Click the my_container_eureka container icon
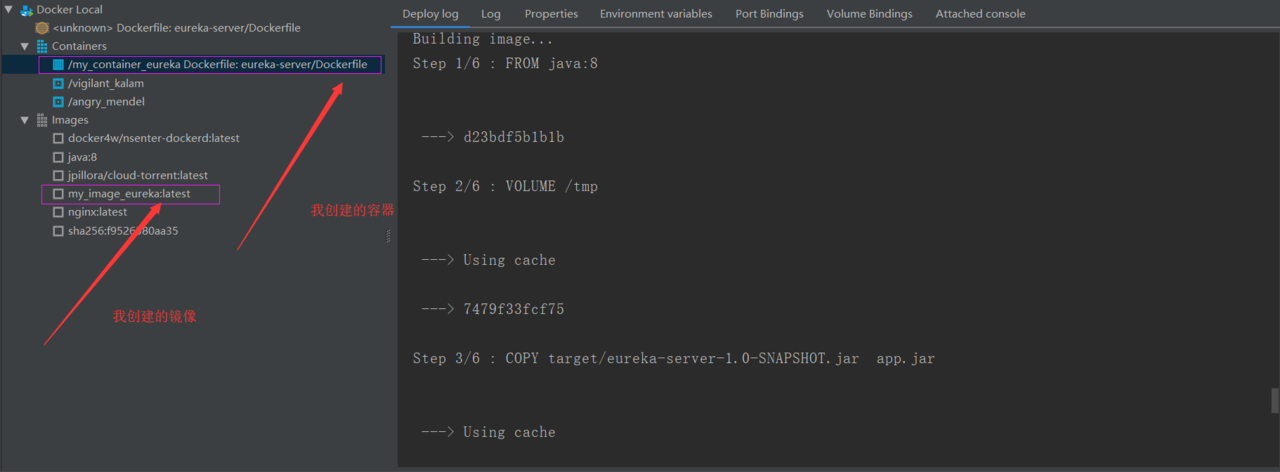The height and width of the screenshot is (472, 1280). 58,64
